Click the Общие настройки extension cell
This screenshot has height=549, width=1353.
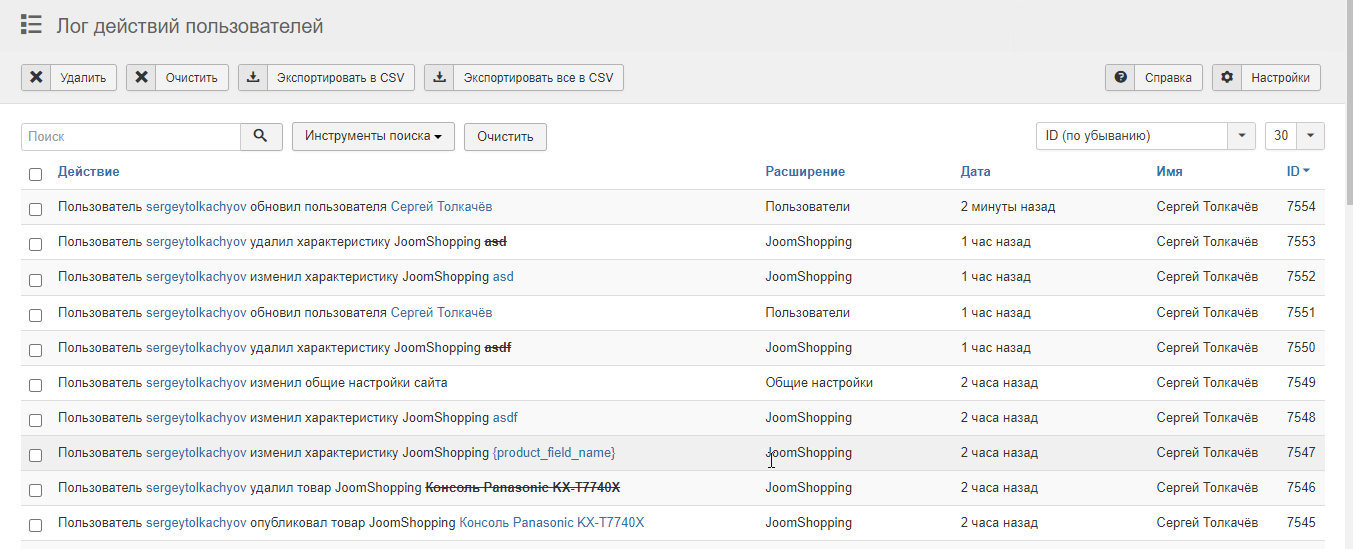[x=819, y=383]
